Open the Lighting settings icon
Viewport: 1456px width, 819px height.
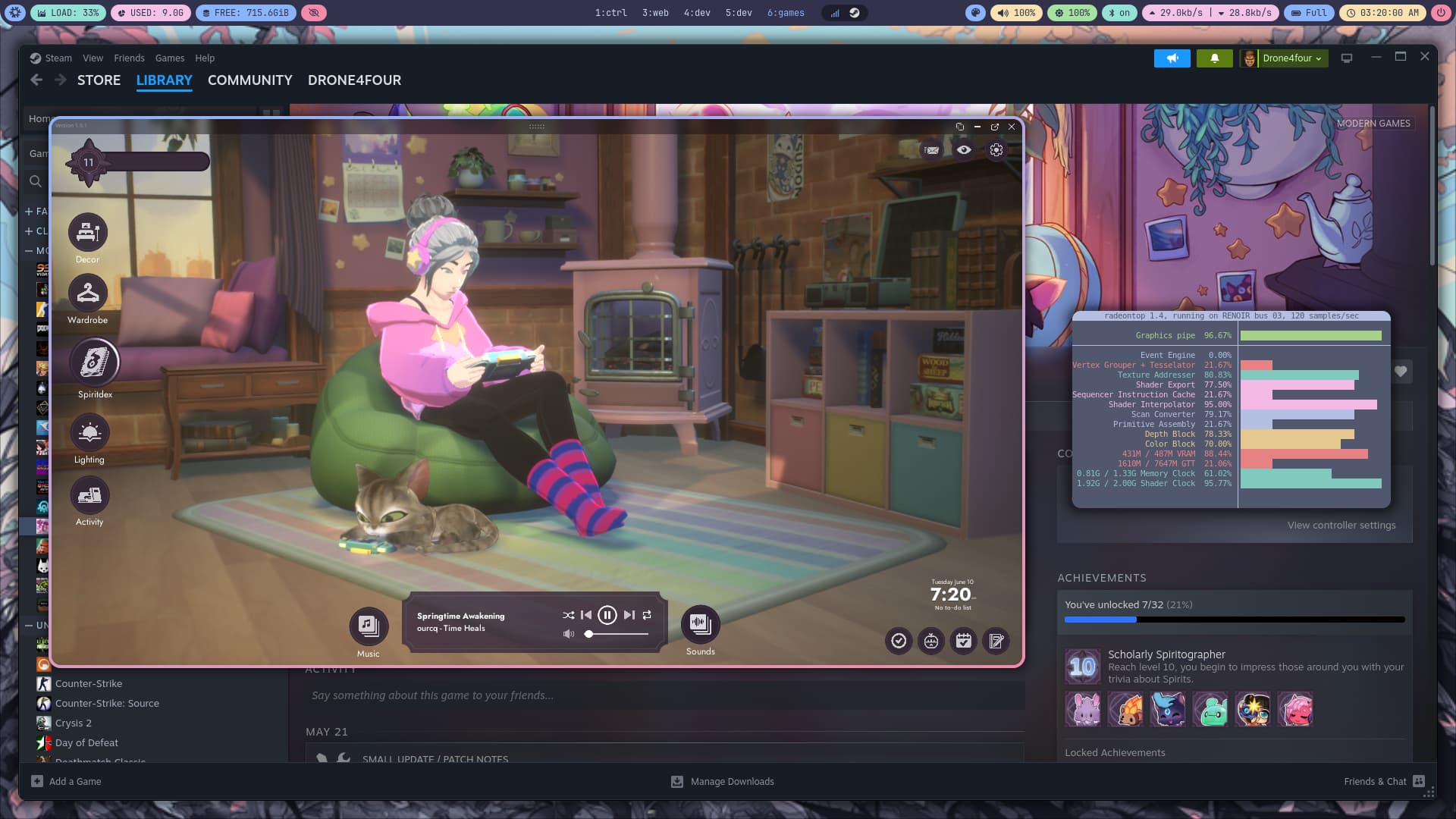coord(89,433)
